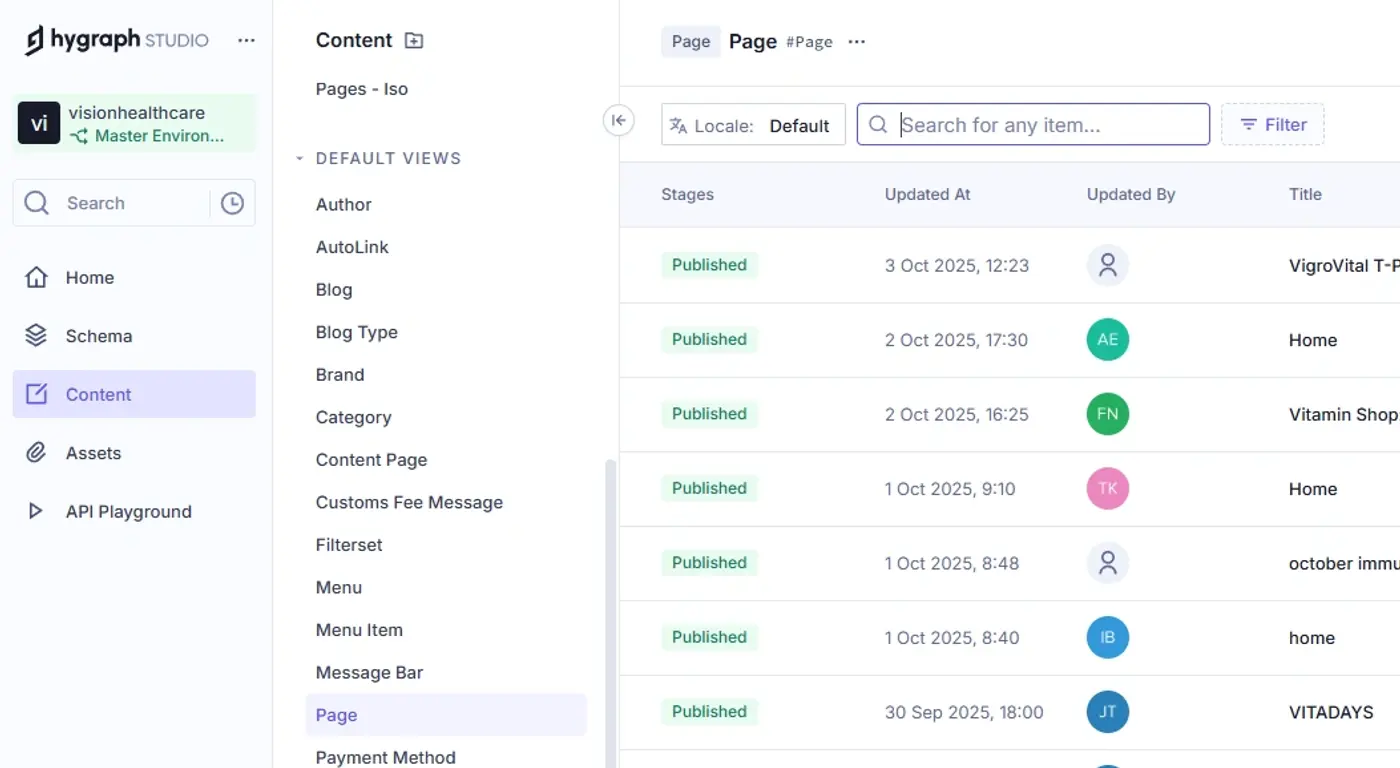Viewport: 1400px width, 768px height.
Task: Click the Updated At column header
Action: 928,194
